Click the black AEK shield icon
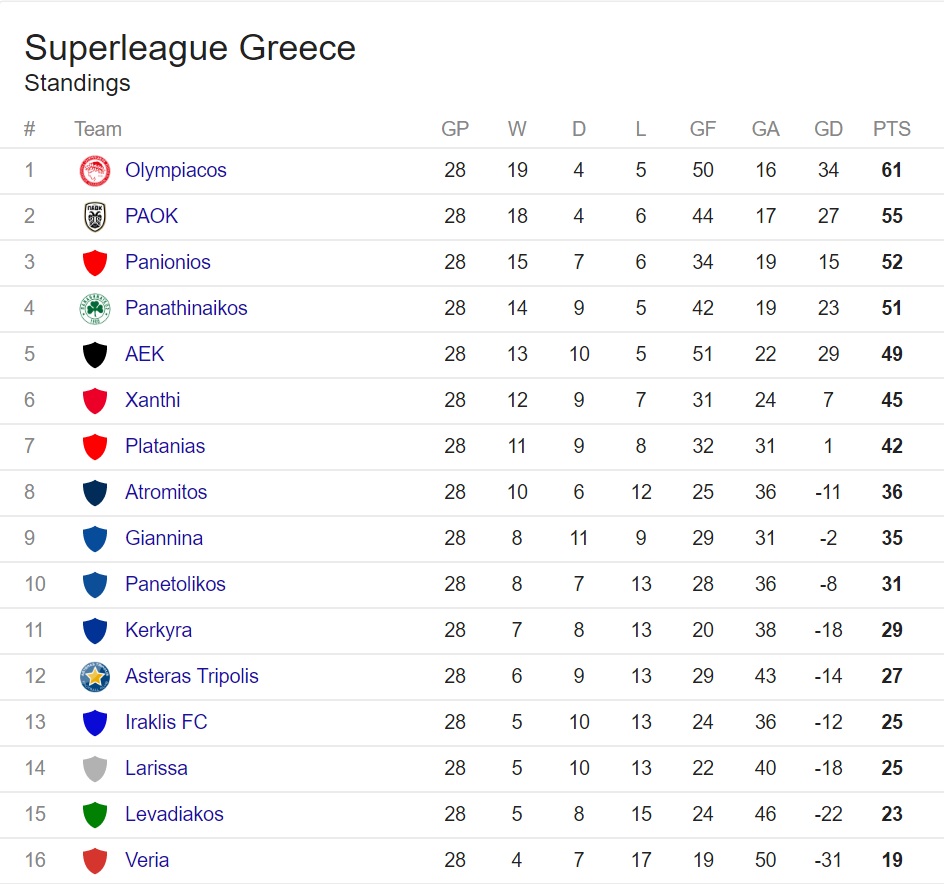The height and width of the screenshot is (885, 944). [x=95, y=355]
